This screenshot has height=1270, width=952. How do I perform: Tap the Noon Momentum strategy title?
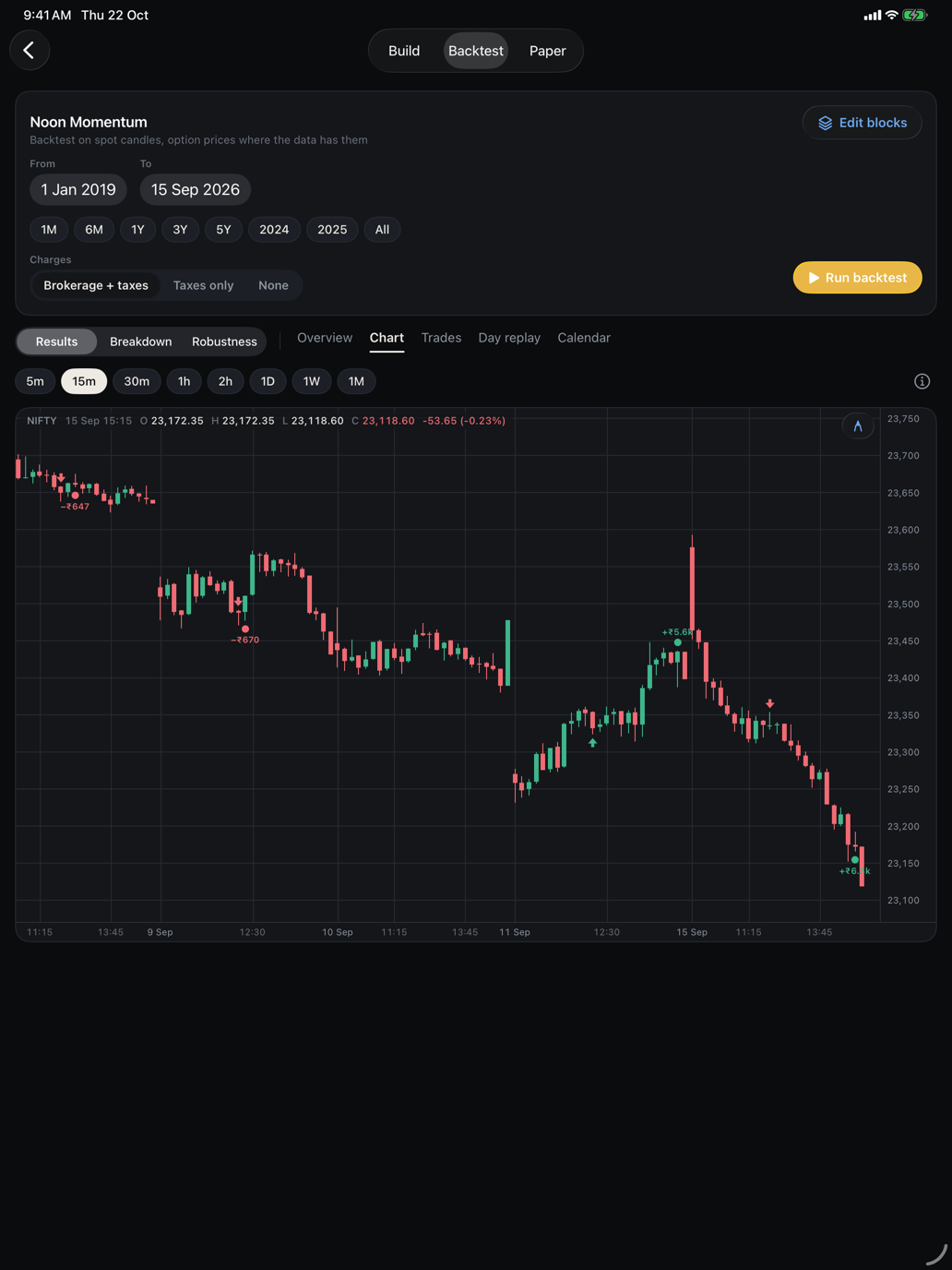[89, 122]
